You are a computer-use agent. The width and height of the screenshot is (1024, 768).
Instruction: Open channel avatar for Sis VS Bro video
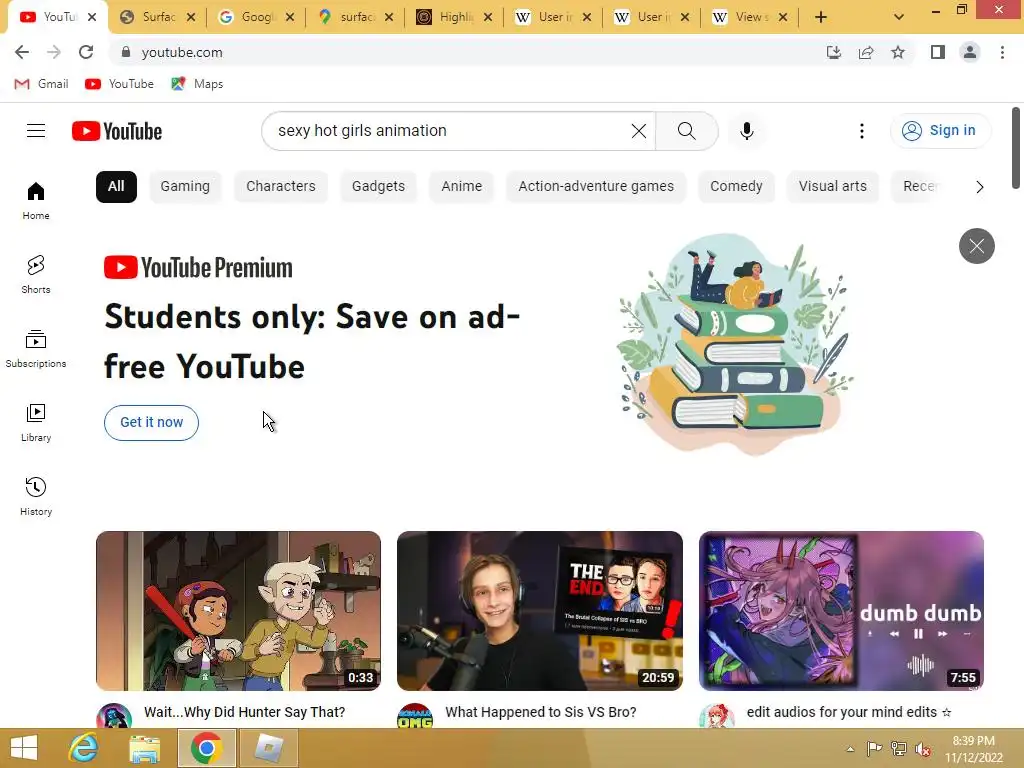coord(415,716)
